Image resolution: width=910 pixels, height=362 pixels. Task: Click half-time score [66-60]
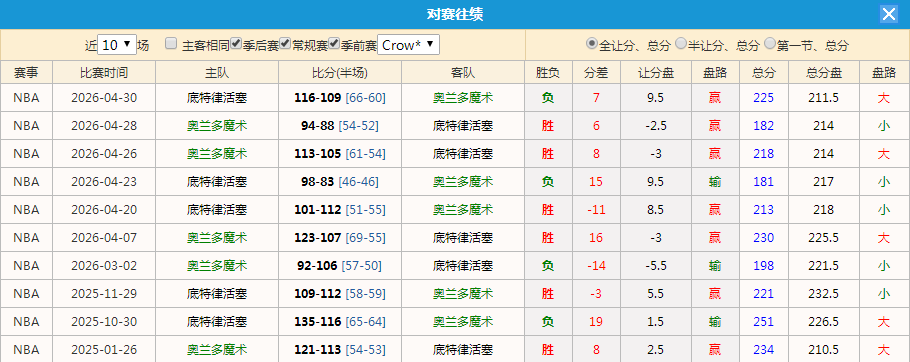click(365, 97)
